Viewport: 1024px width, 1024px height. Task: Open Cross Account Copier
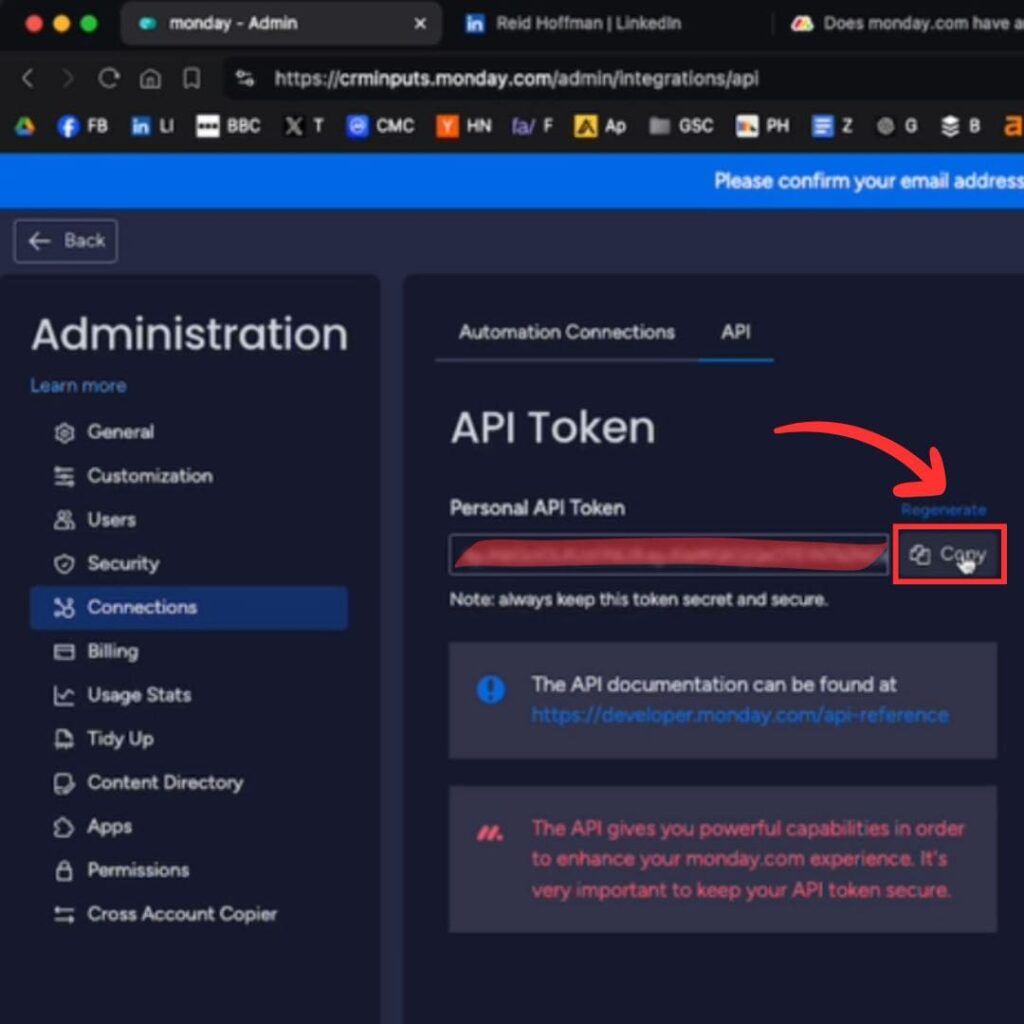coord(165,914)
